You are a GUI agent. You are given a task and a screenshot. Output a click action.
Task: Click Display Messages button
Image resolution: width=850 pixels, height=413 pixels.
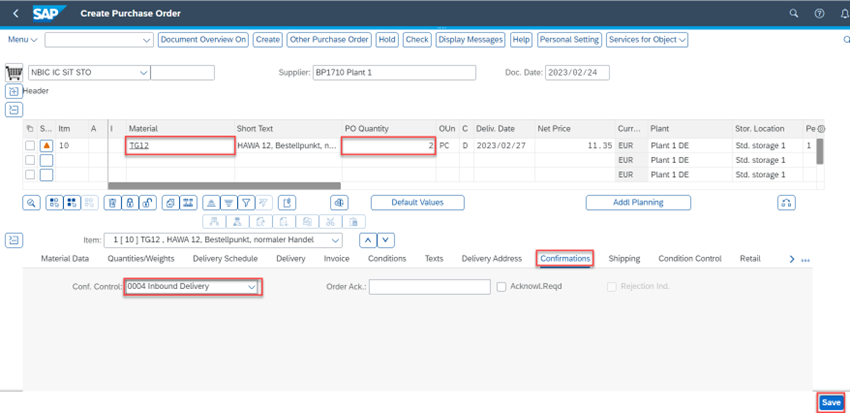(x=471, y=40)
